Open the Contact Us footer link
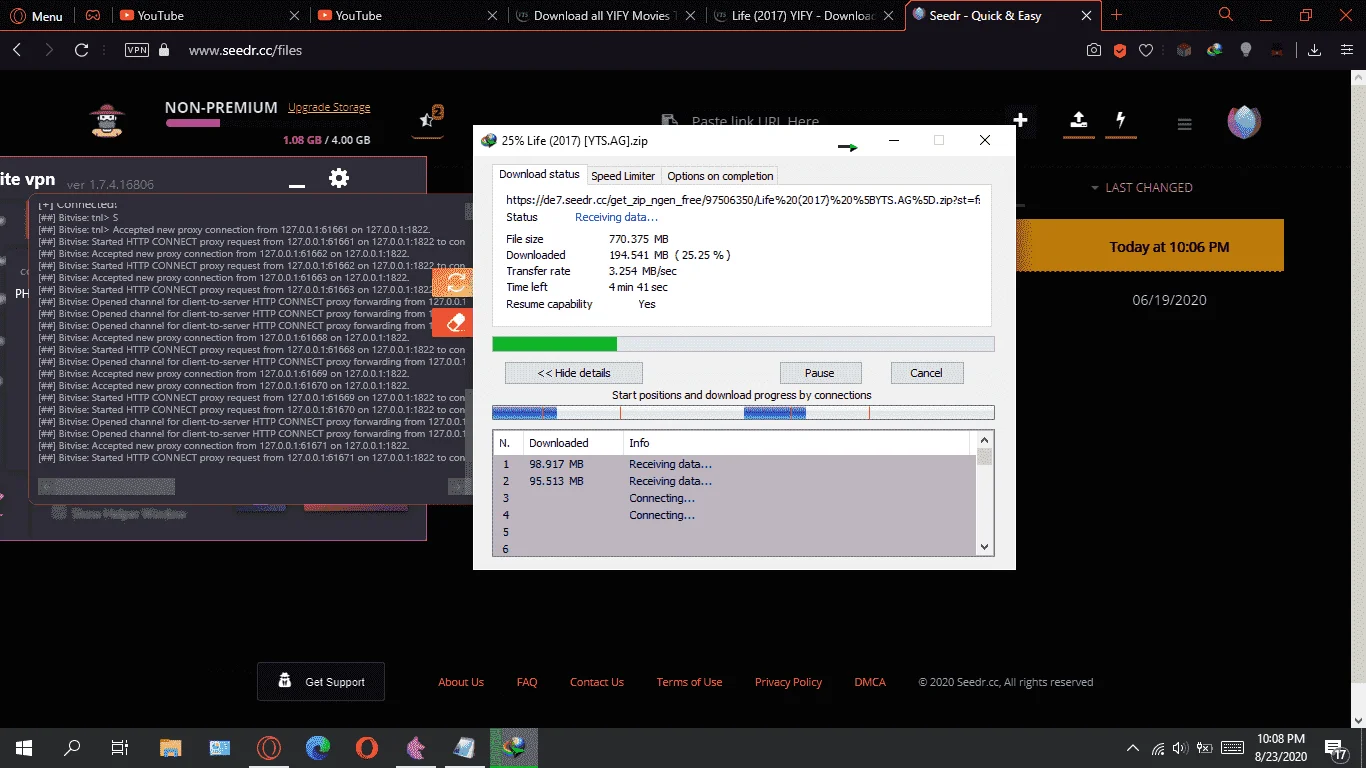The width and height of the screenshot is (1366, 768). pyautogui.click(x=597, y=682)
